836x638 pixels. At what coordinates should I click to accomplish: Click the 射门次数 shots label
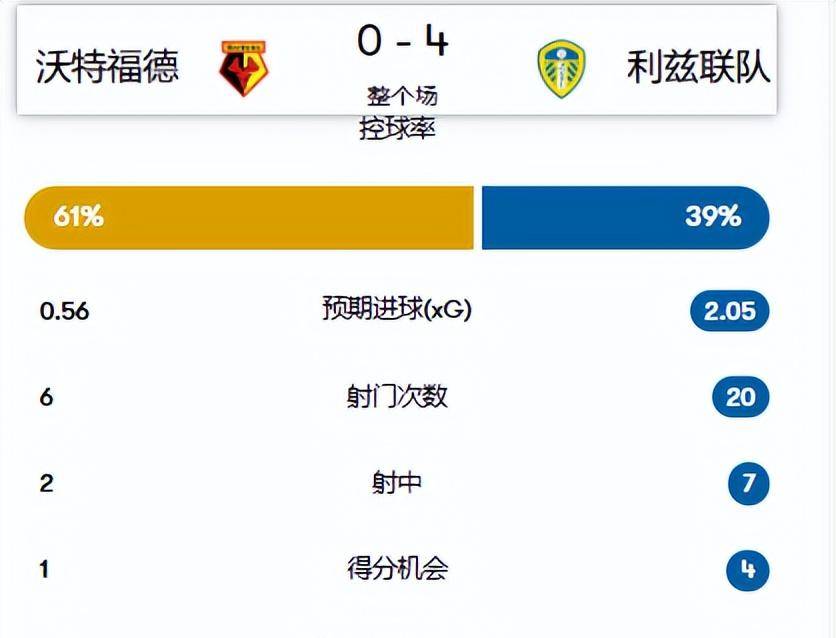click(396, 397)
